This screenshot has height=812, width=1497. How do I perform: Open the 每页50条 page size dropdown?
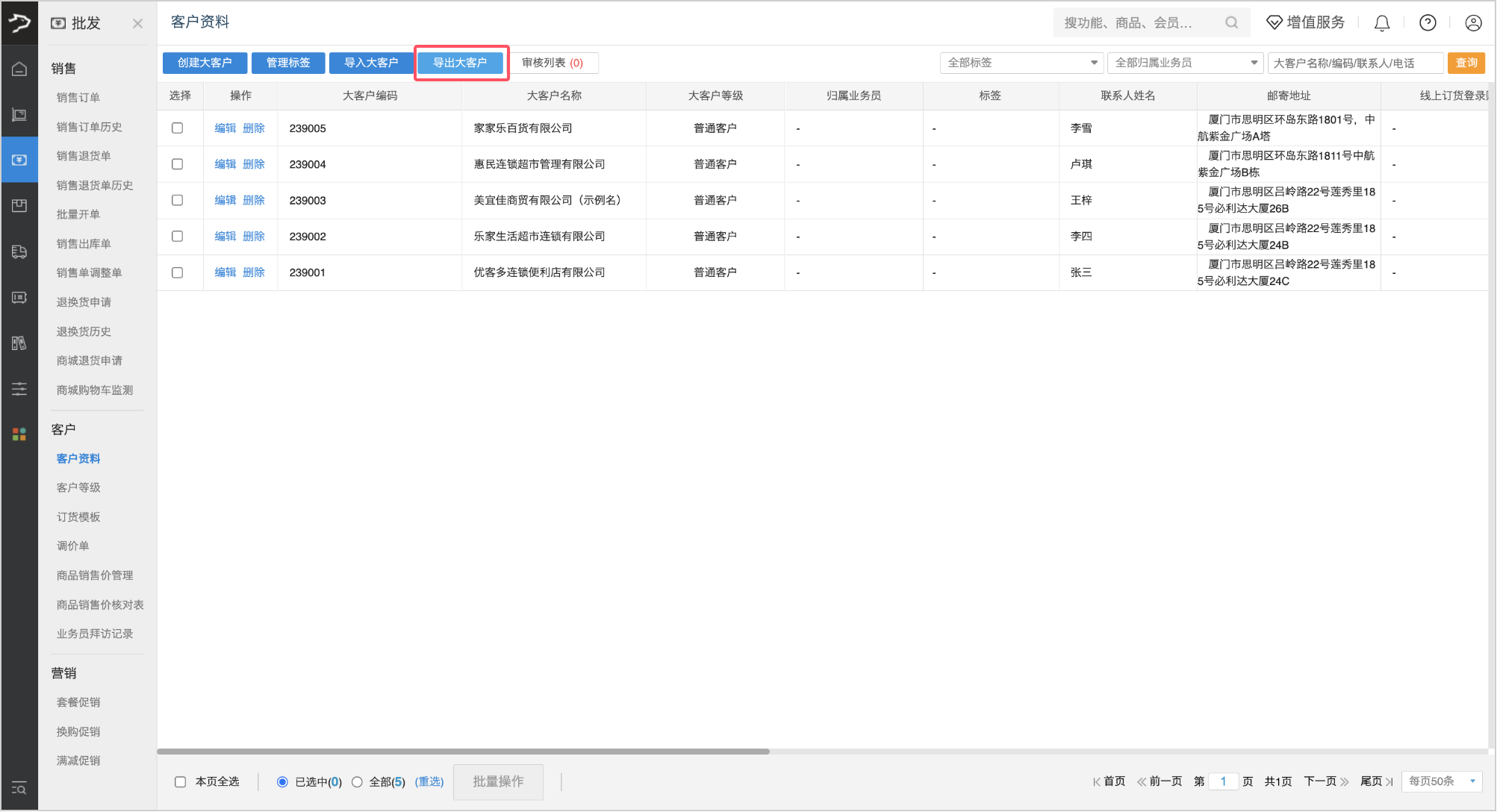(x=1441, y=781)
